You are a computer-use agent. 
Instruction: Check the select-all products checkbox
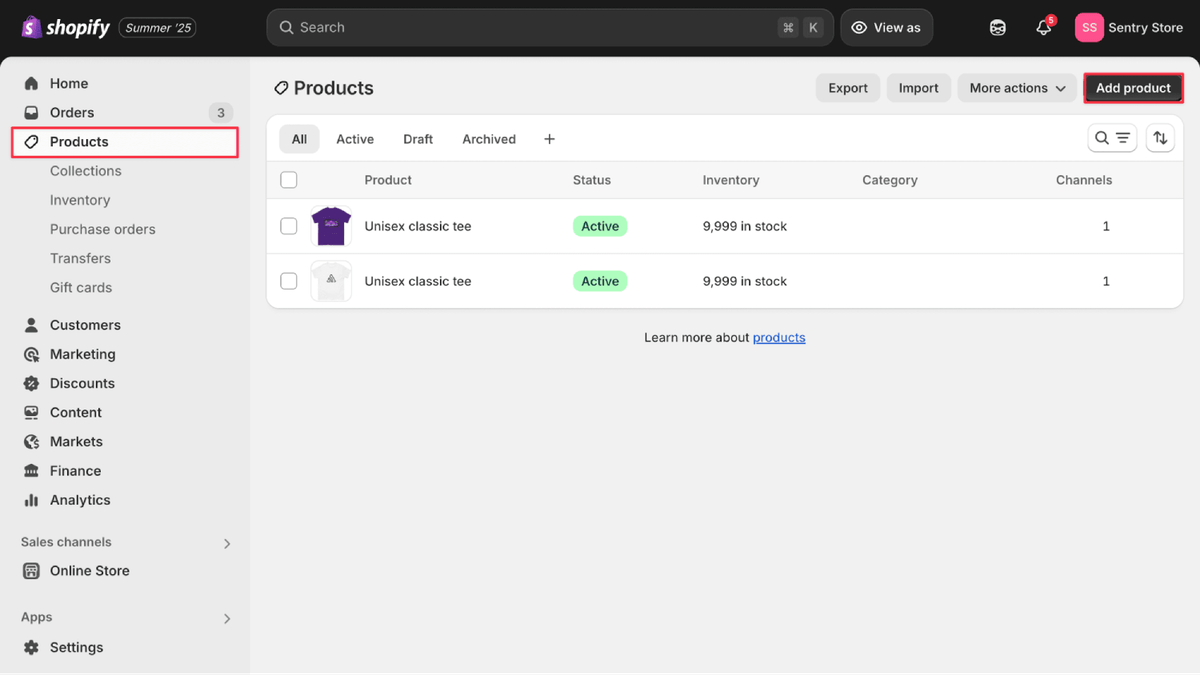pos(288,179)
